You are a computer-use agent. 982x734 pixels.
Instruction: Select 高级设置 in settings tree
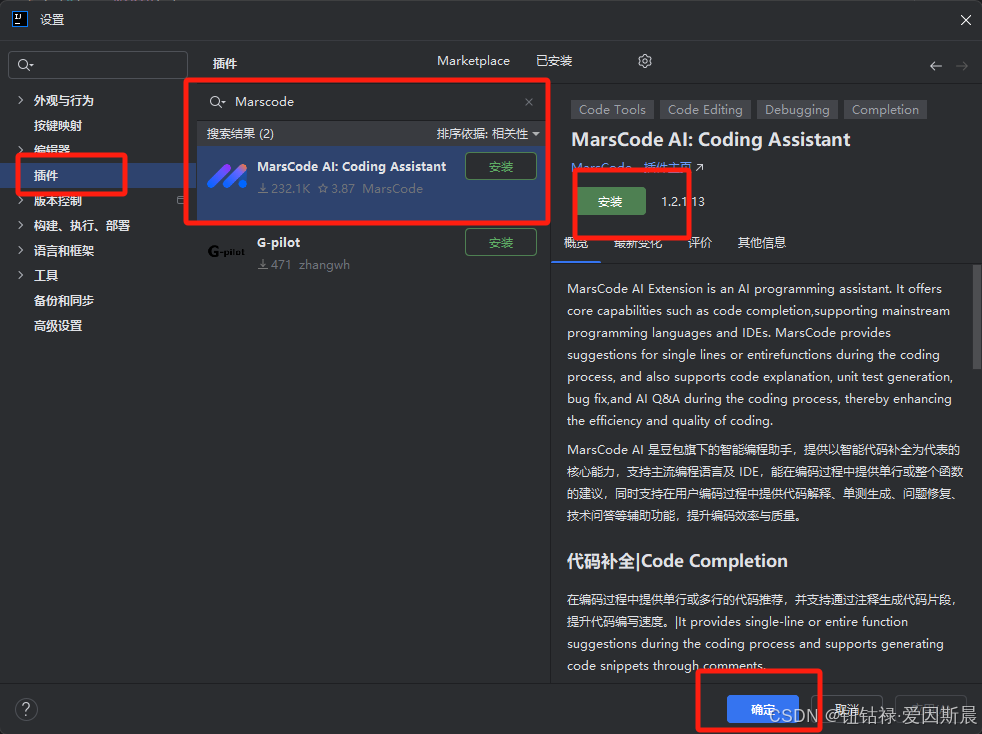click(x=58, y=326)
